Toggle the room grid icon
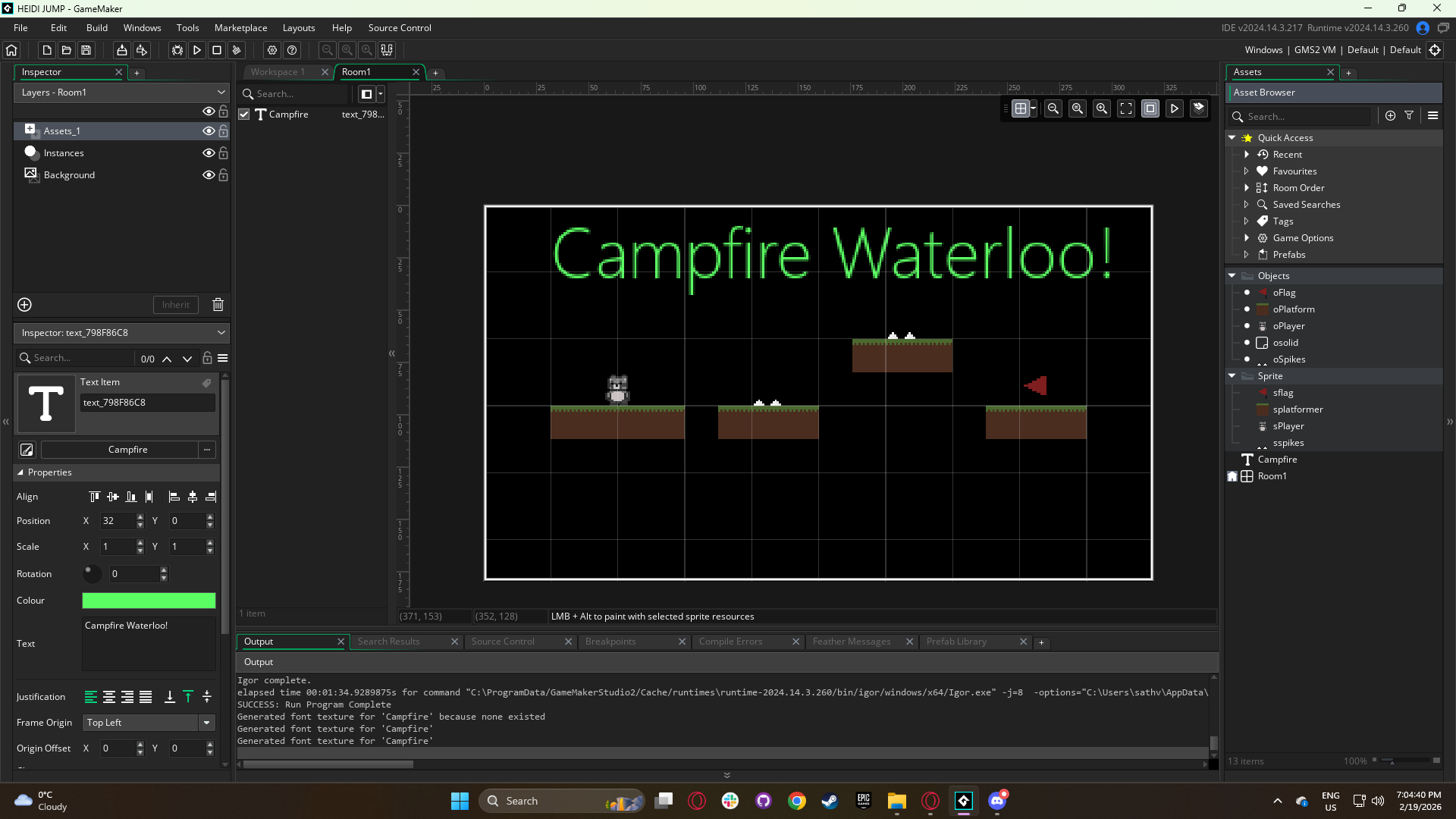 click(x=1021, y=108)
